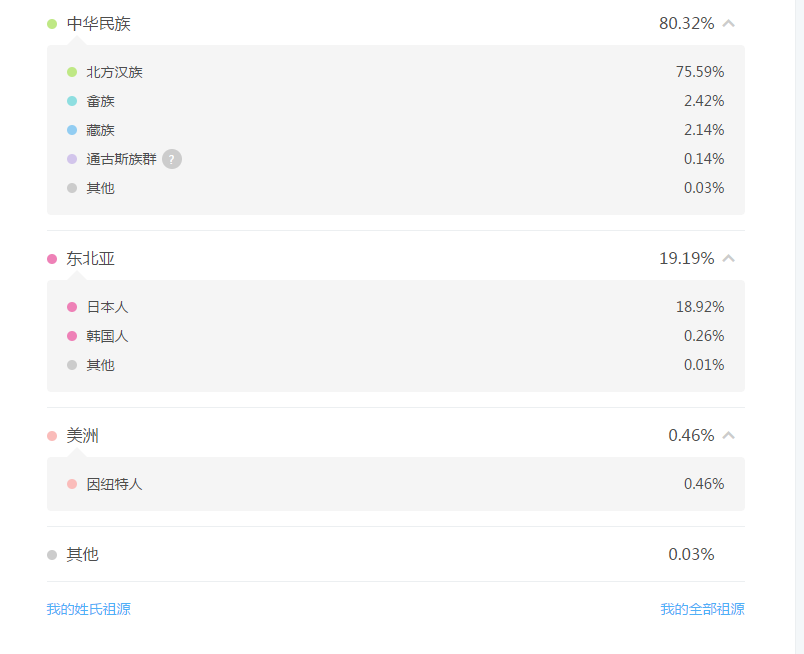Collapse the 中华民族 section chevron
This screenshot has height=654, width=804.
729,24
